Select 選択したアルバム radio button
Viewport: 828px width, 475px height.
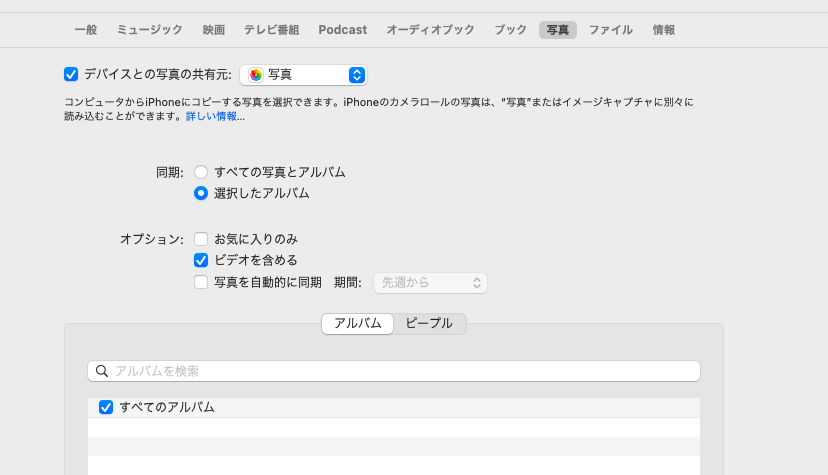point(201,193)
